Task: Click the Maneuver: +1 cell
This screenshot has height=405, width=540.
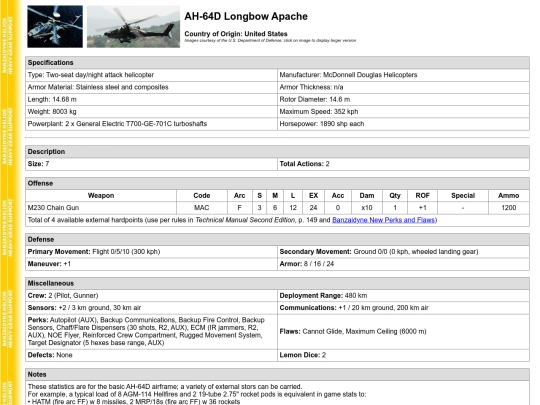Action: (x=151, y=264)
